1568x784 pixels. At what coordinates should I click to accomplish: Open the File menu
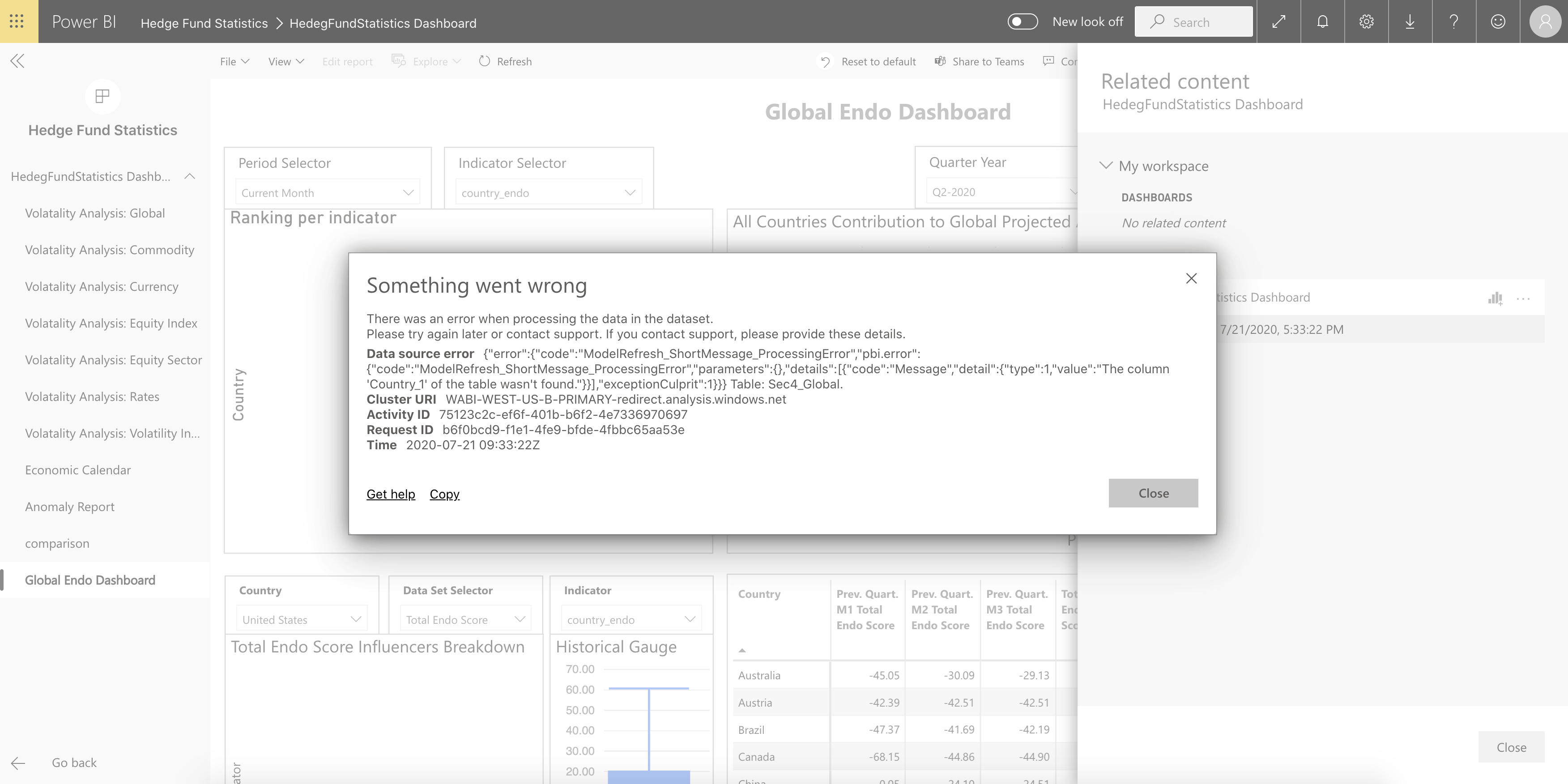click(x=234, y=61)
